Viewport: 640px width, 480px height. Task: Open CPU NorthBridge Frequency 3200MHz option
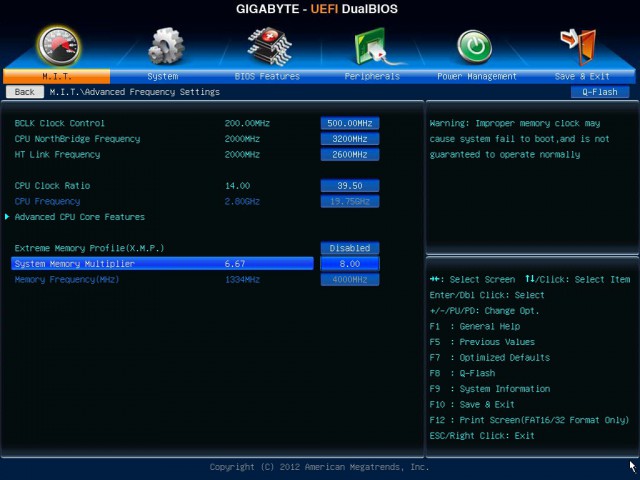[x=350, y=139]
